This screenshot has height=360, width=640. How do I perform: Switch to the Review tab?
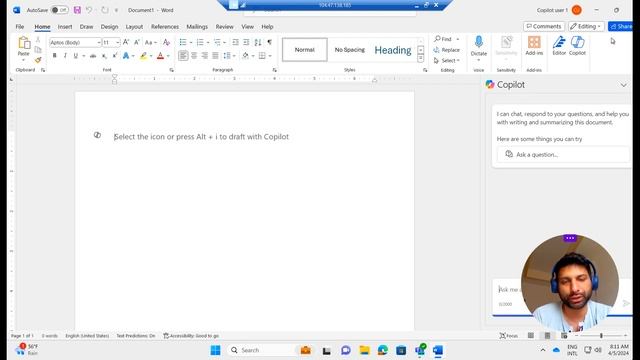click(x=224, y=27)
